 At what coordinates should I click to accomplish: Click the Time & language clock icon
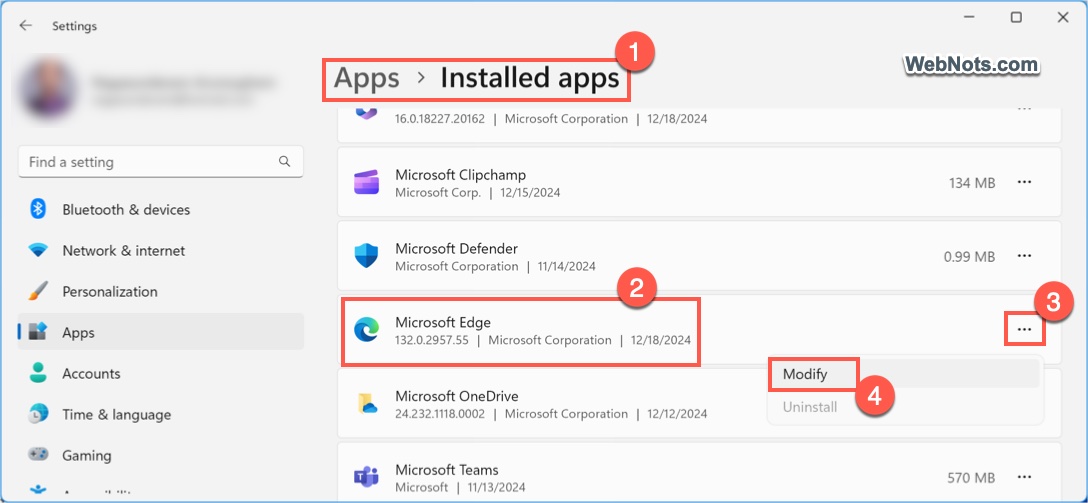tap(37, 414)
